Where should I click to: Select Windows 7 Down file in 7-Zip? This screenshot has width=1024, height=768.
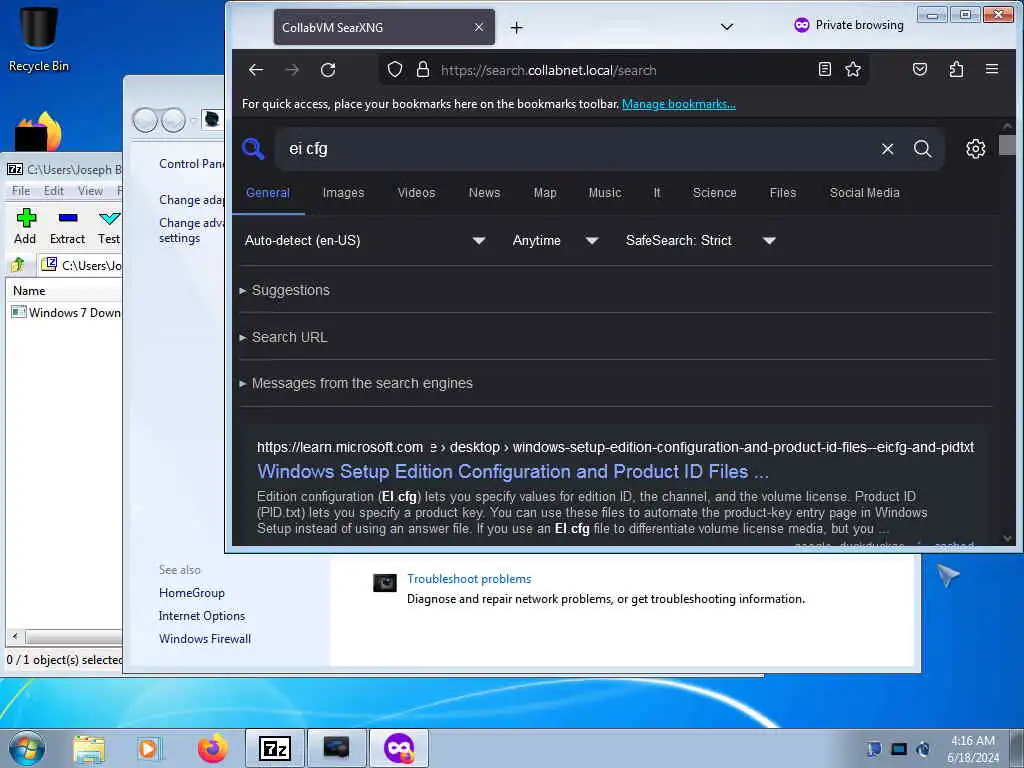[67, 313]
